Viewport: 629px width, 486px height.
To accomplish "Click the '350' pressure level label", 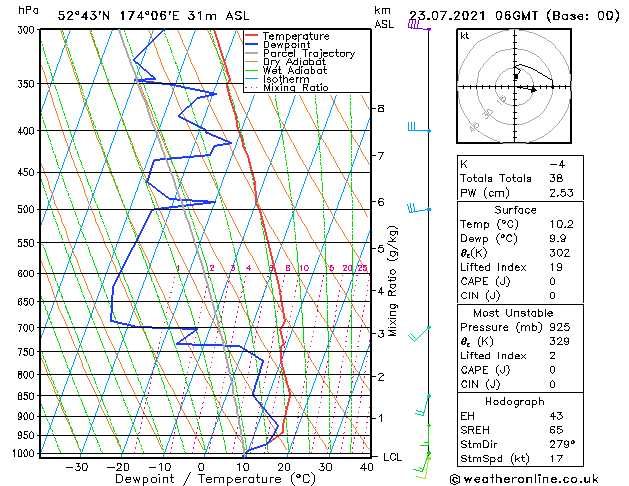I will (28, 84).
